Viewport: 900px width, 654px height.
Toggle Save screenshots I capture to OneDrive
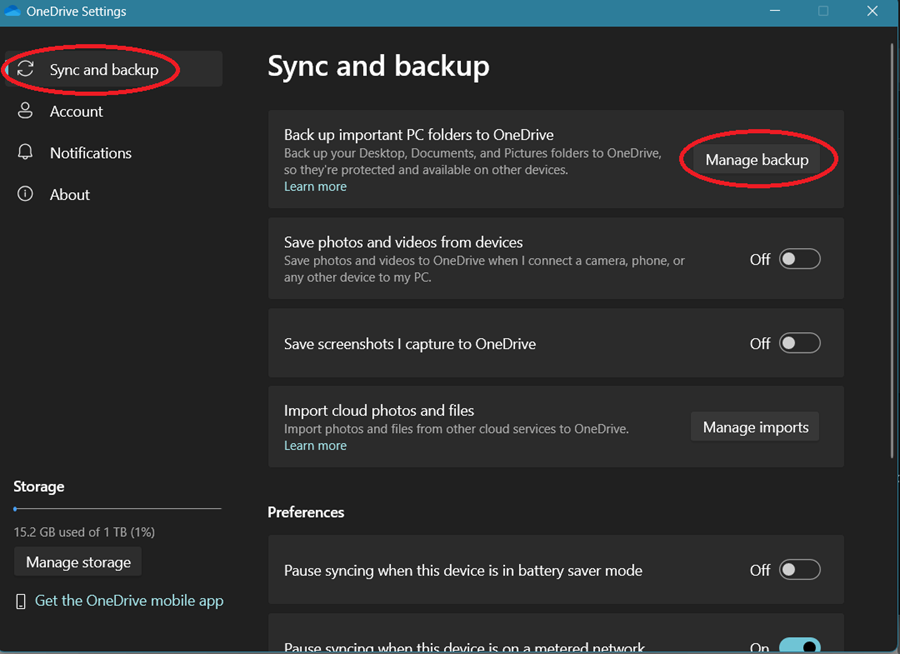[800, 343]
